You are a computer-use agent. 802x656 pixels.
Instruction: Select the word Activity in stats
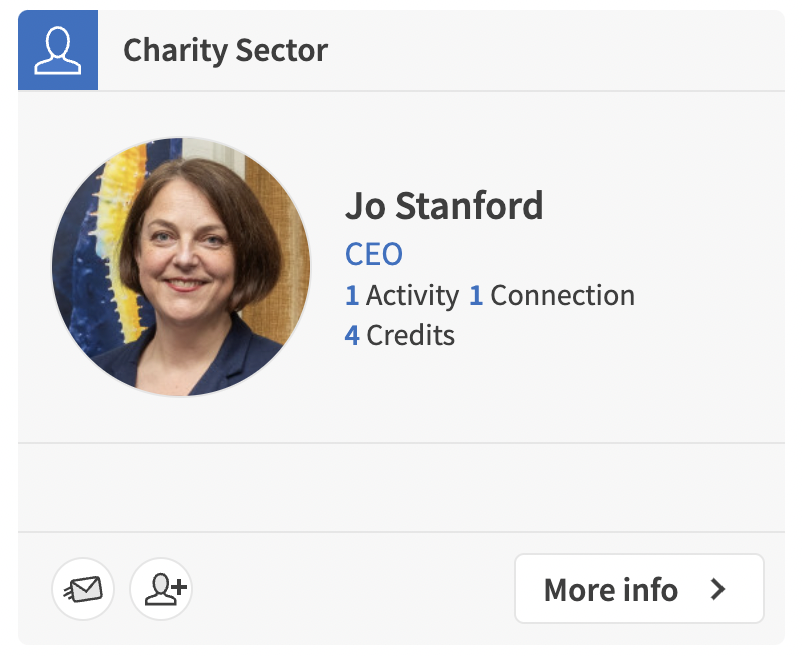coord(412,296)
